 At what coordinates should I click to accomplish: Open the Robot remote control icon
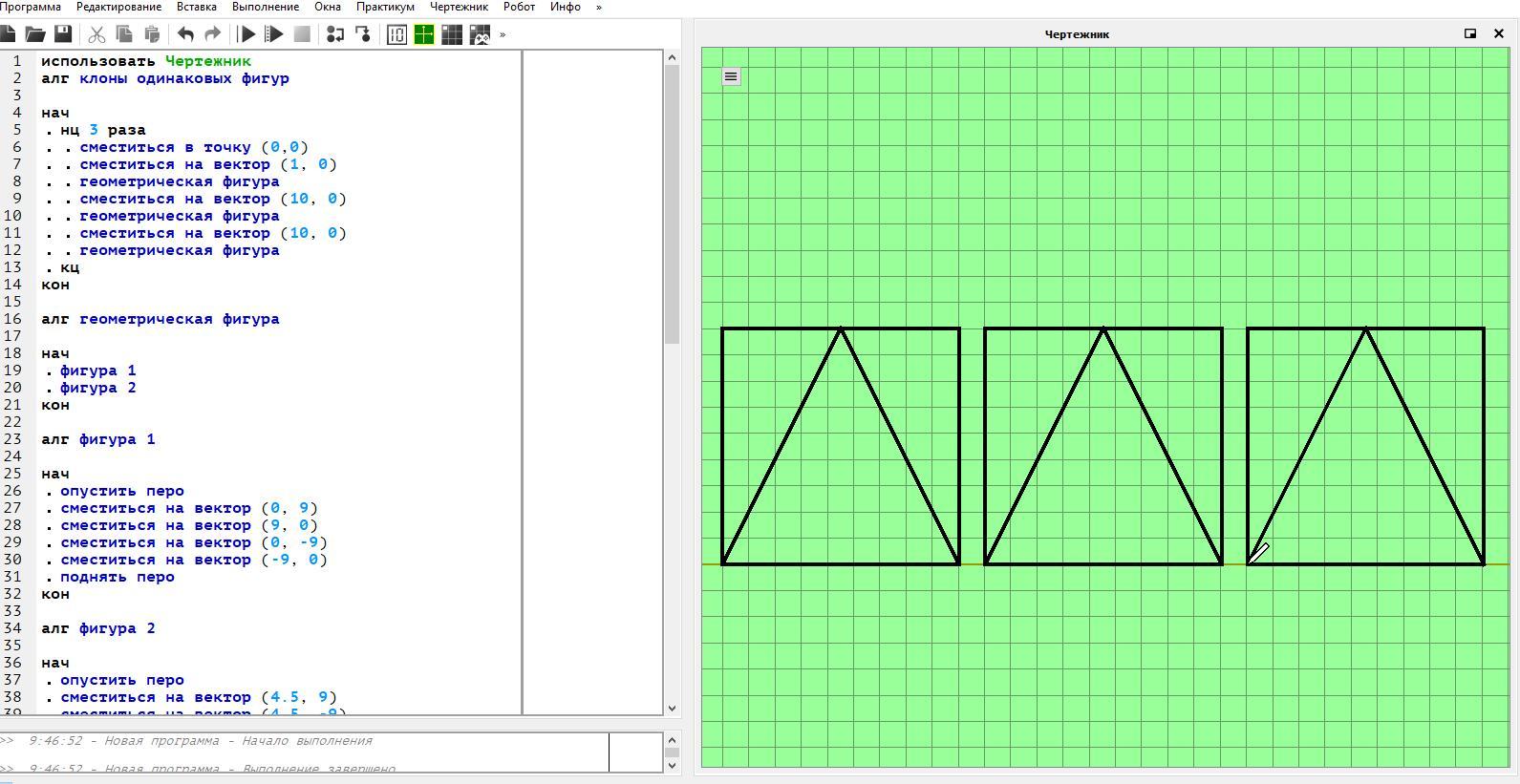tap(480, 34)
